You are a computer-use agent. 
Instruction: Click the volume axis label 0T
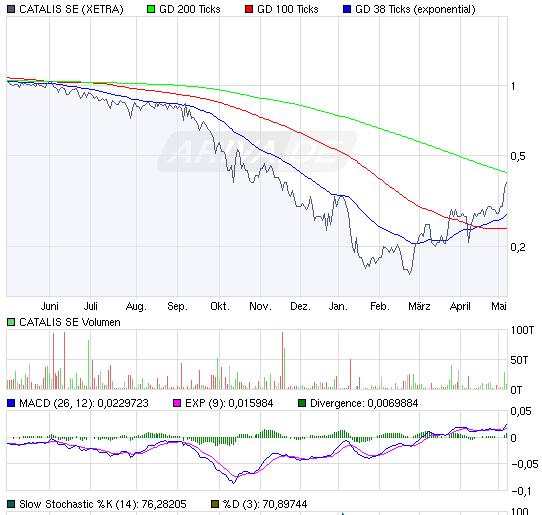pos(516,390)
